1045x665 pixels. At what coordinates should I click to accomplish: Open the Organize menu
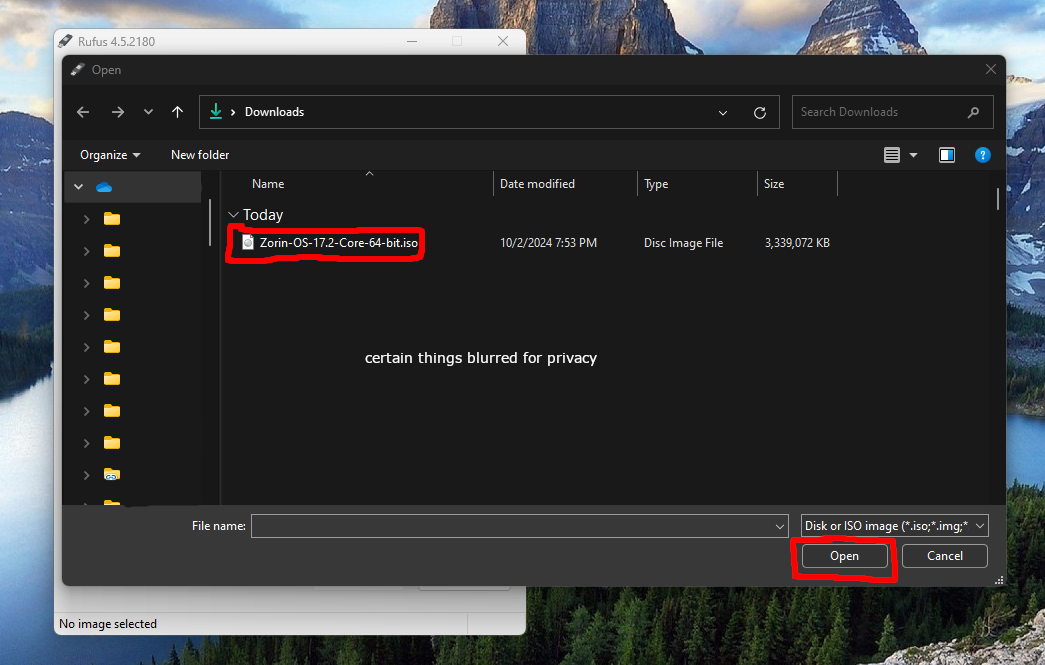(110, 155)
